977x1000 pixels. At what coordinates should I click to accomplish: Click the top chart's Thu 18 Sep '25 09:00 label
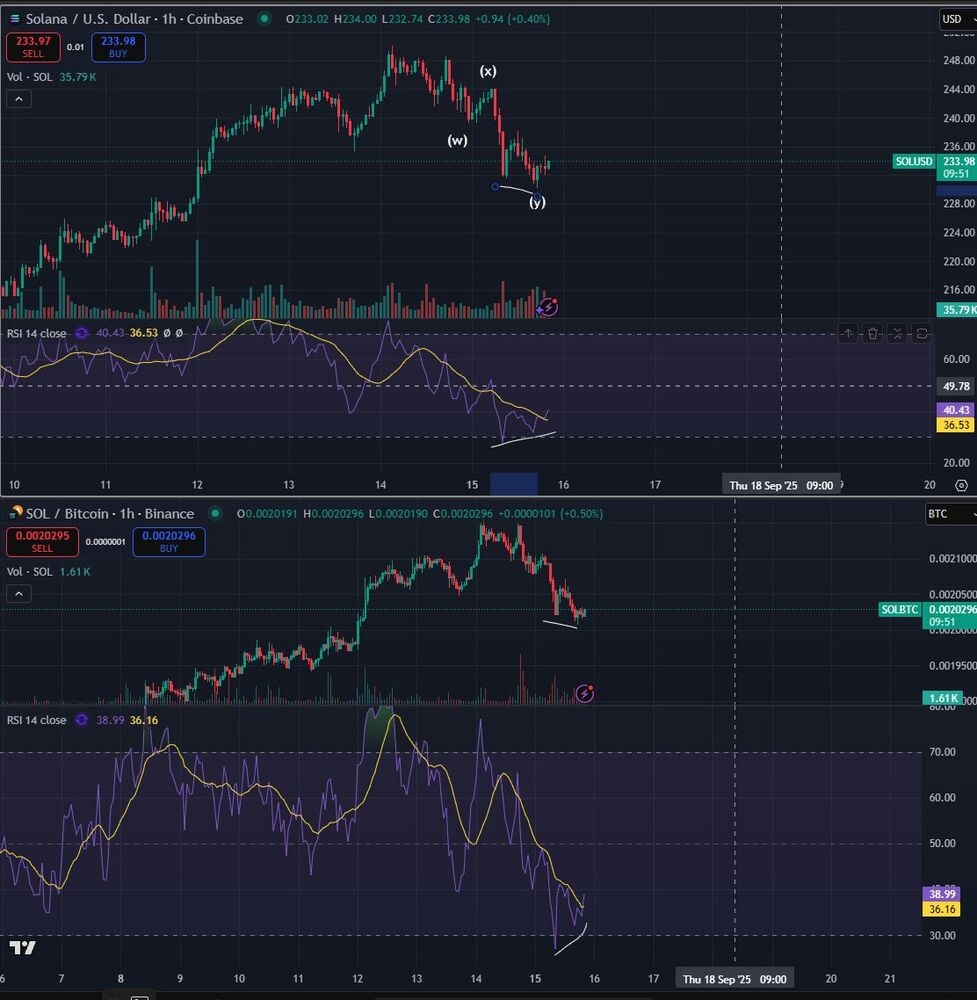point(781,485)
